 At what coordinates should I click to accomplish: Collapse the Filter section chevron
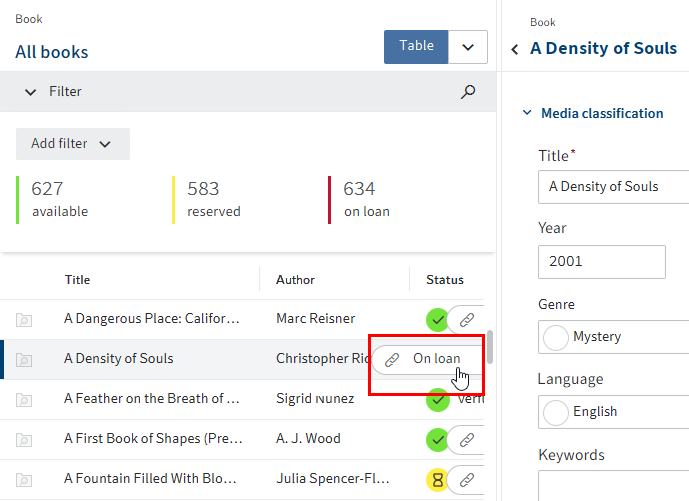tap(31, 92)
